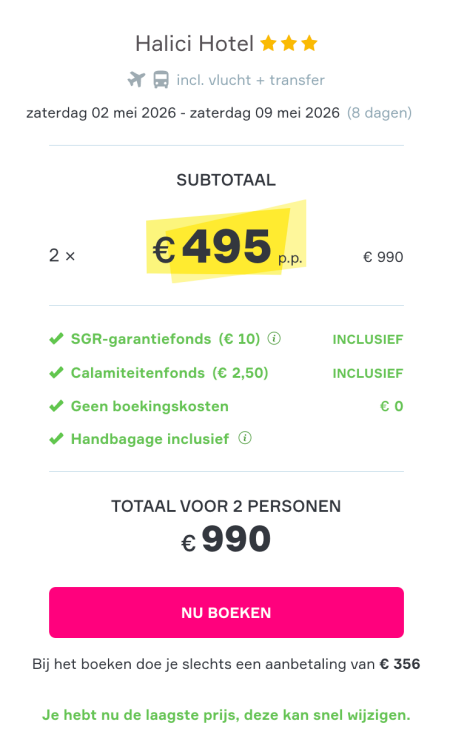Click the SGR-garantiefonds green checkmark

pyautogui.click(x=56, y=339)
